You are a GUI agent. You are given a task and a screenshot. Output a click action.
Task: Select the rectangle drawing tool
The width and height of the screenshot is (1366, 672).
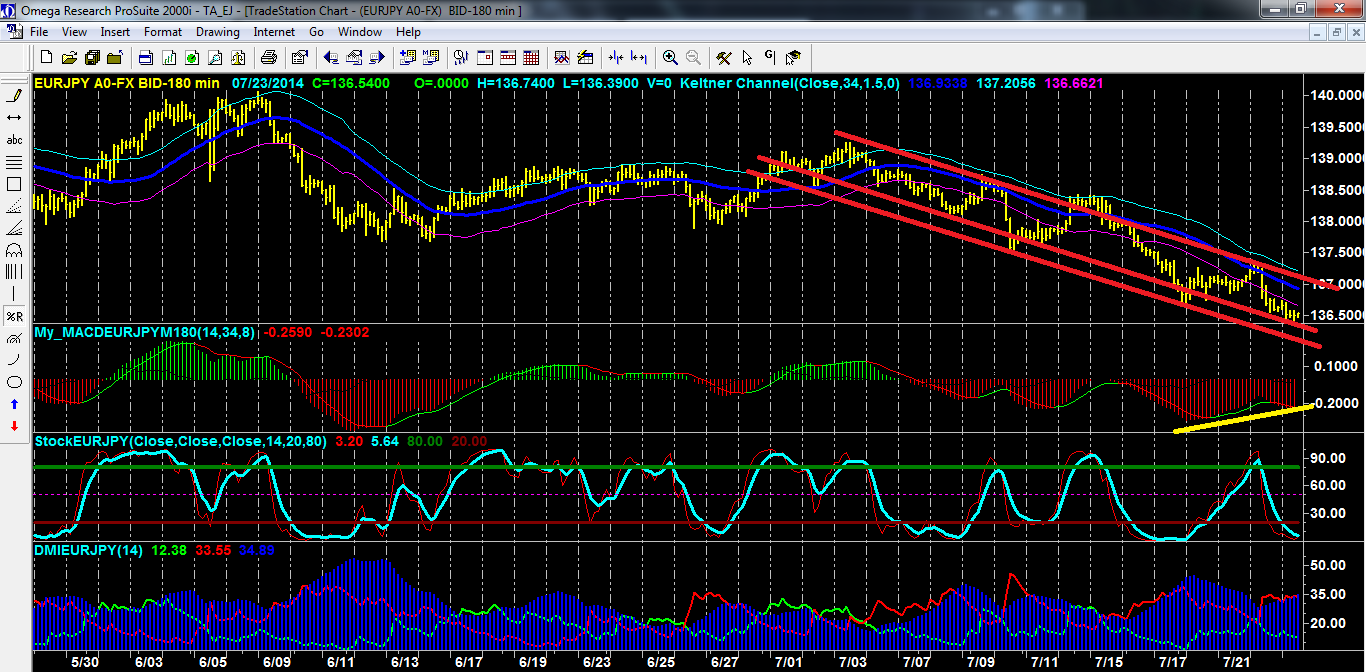(x=15, y=184)
